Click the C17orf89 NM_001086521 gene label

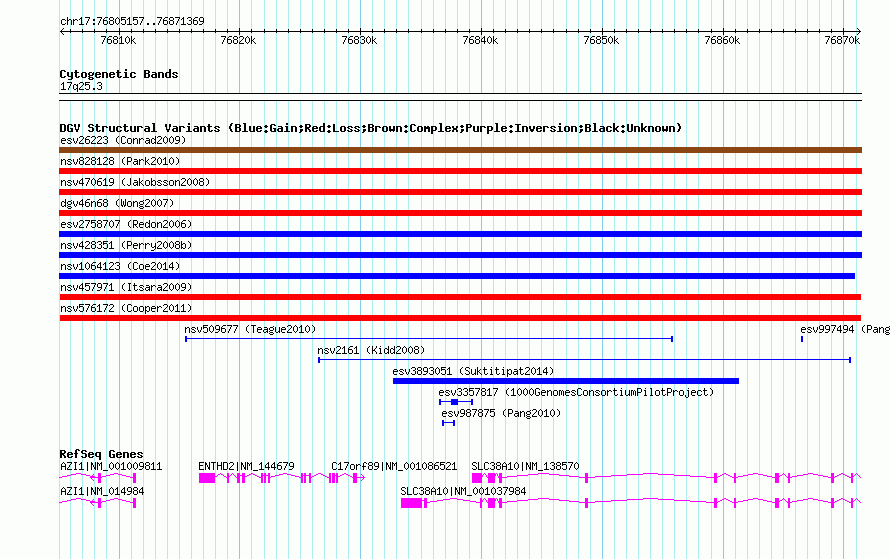tap(394, 466)
